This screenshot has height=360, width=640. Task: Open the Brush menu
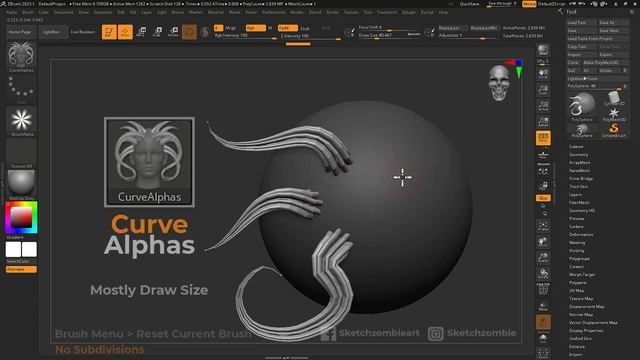(x=28, y=12)
